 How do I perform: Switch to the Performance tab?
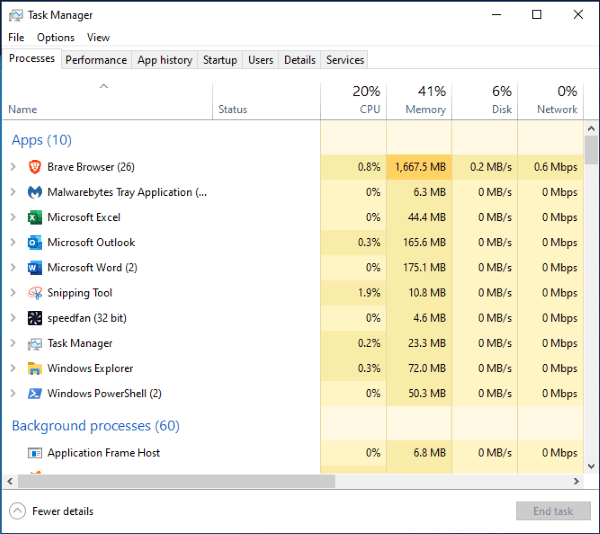coord(96,60)
